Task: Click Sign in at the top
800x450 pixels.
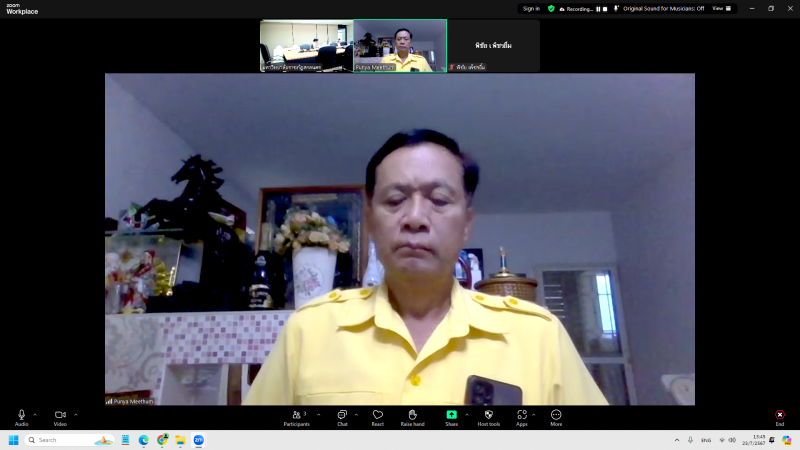Action: click(x=530, y=8)
